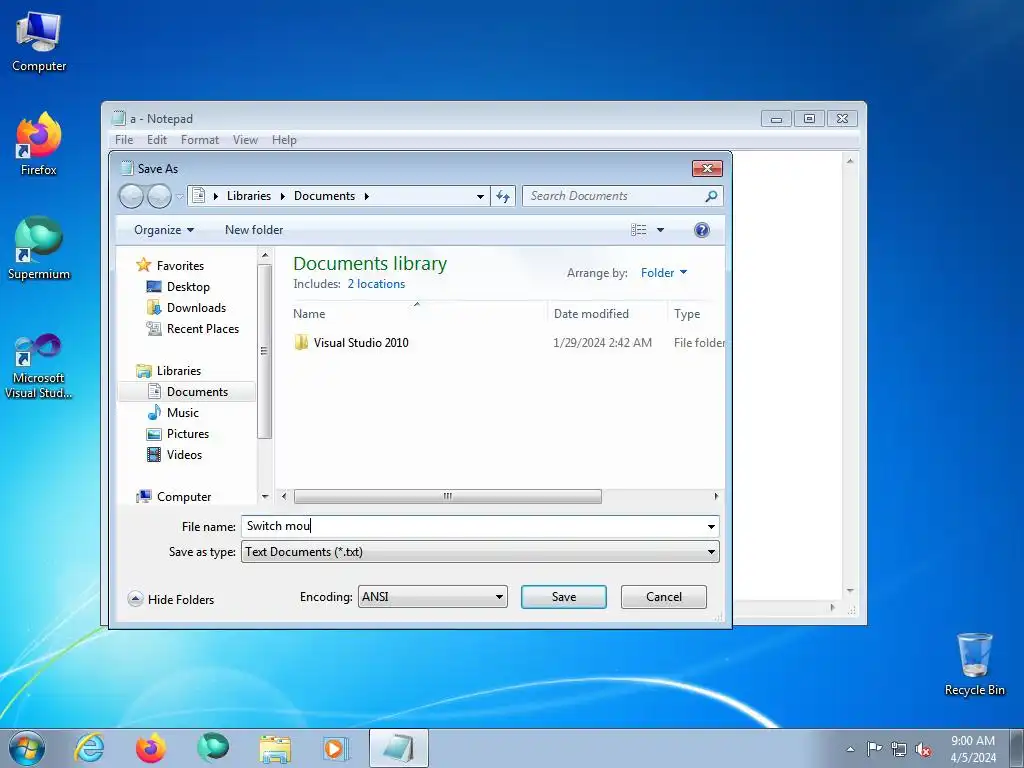Click the Supermium desktop shortcut

click(39, 248)
